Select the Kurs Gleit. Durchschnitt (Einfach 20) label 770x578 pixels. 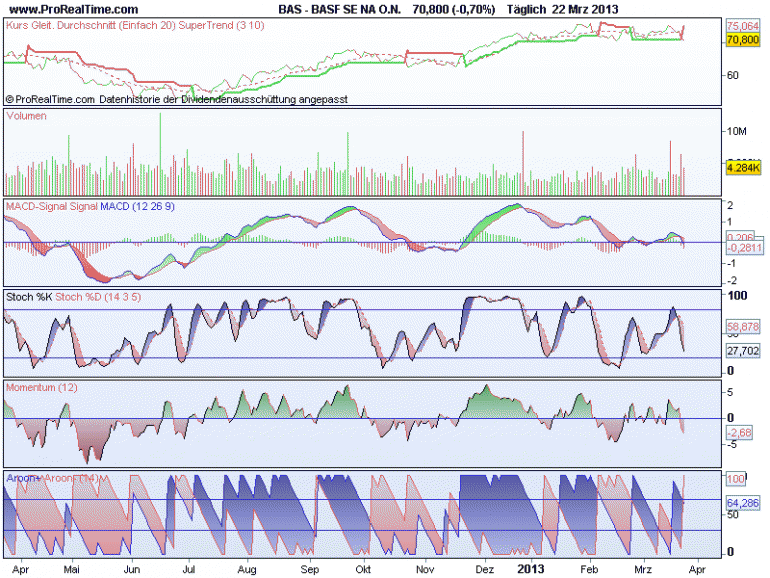91,25
